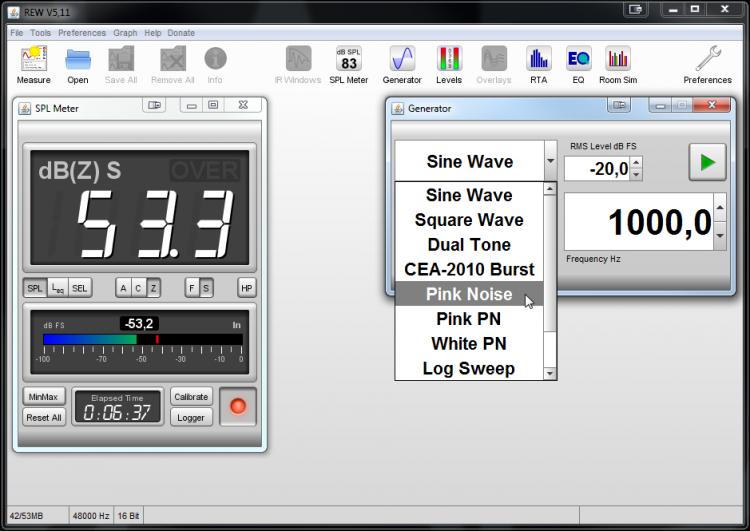Click the signal list scrollbar down arrow
The image size is (750, 531).
coord(550,373)
